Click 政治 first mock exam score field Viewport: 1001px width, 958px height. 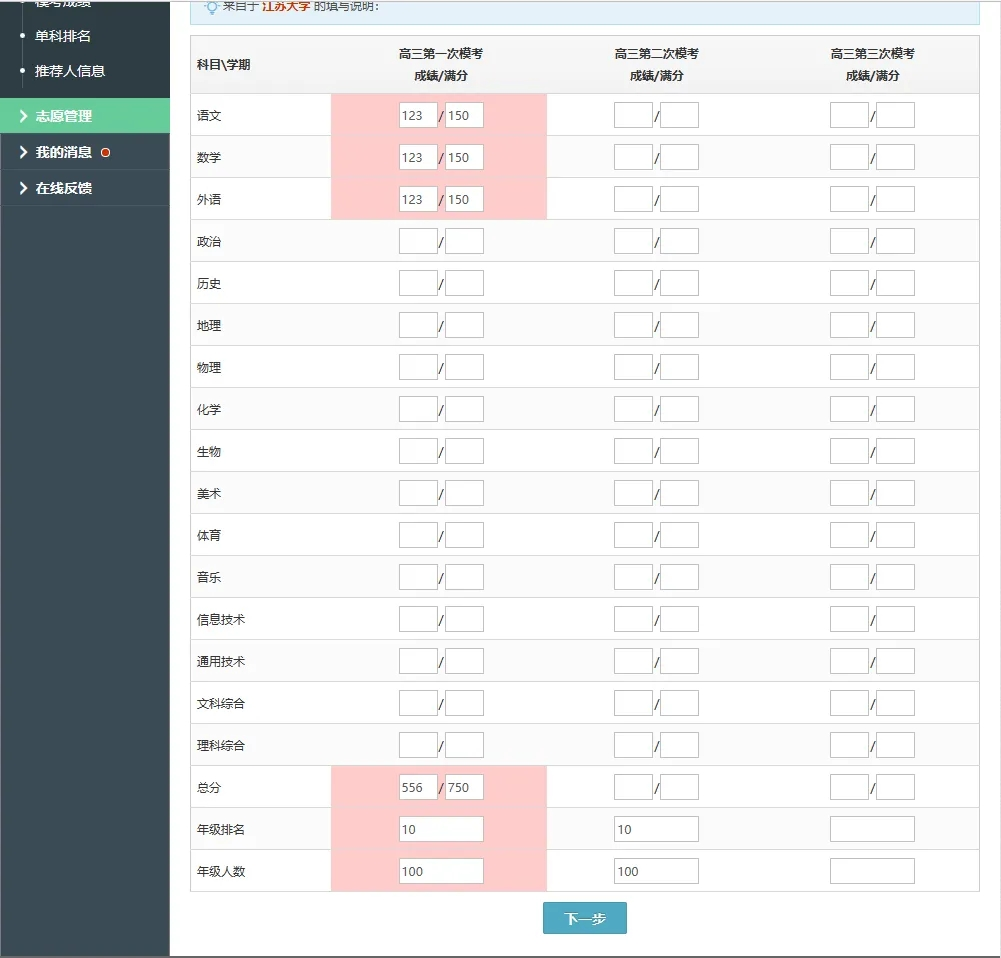[418, 241]
